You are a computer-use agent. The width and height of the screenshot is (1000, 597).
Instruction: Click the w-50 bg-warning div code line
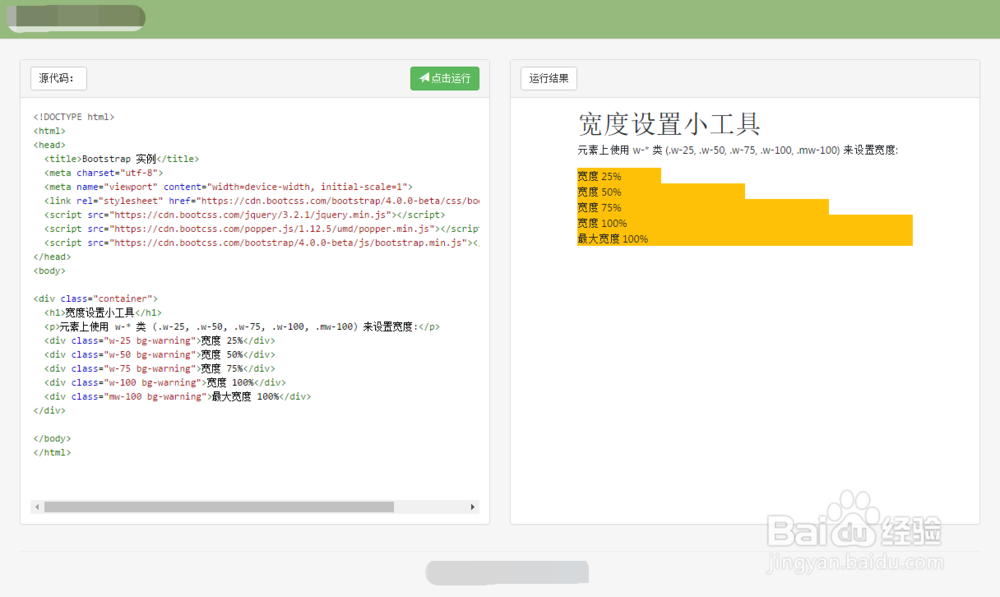(x=160, y=355)
